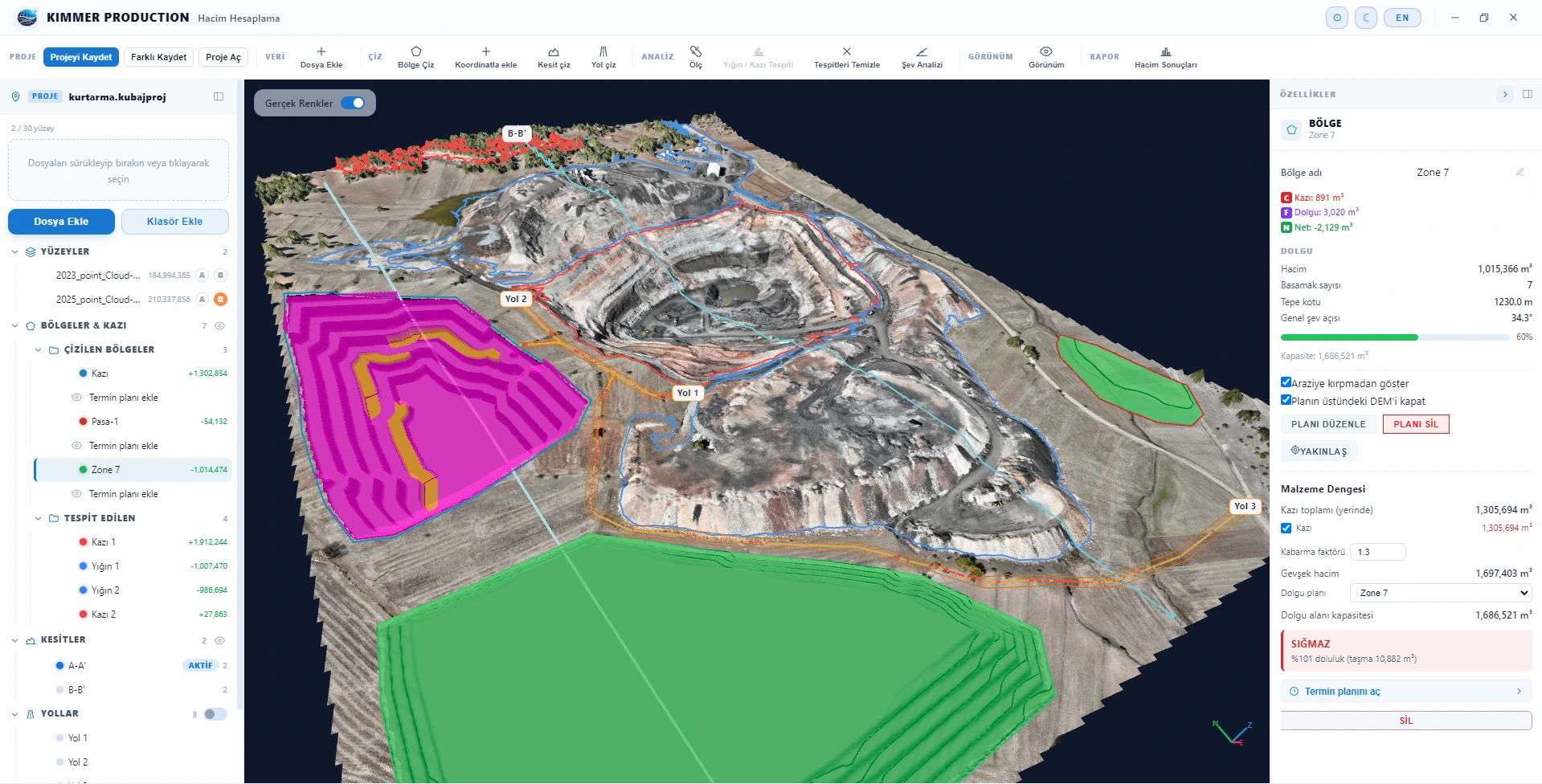Screen dimensions: 1542x784
Task: Click Proje Aç button
Action: (x=223, y=57)
